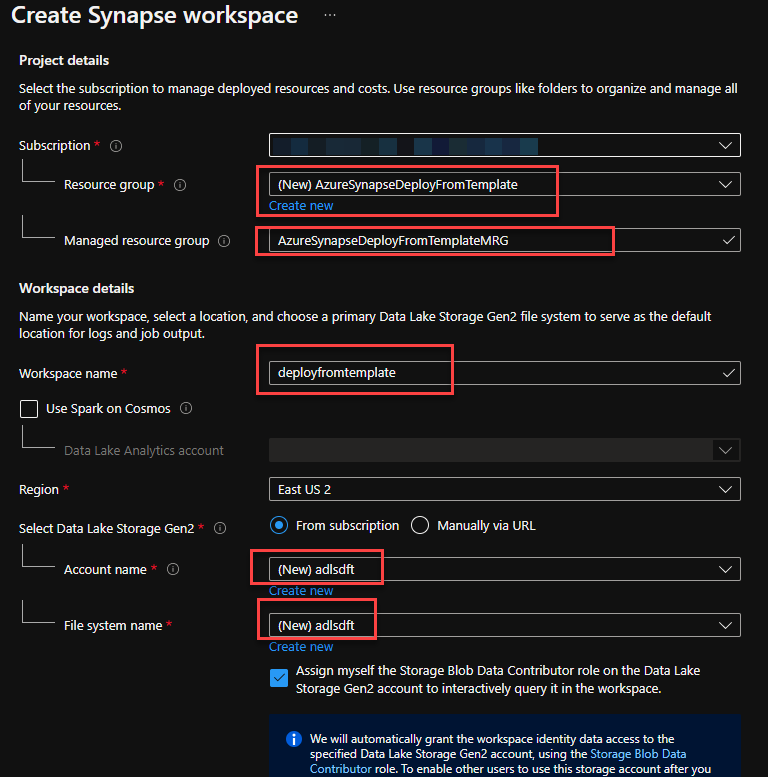Viewport: 768px width, 777px height.
Task: Open the Storage Blob Data Contributor link
Action: [x=638, y=754]
